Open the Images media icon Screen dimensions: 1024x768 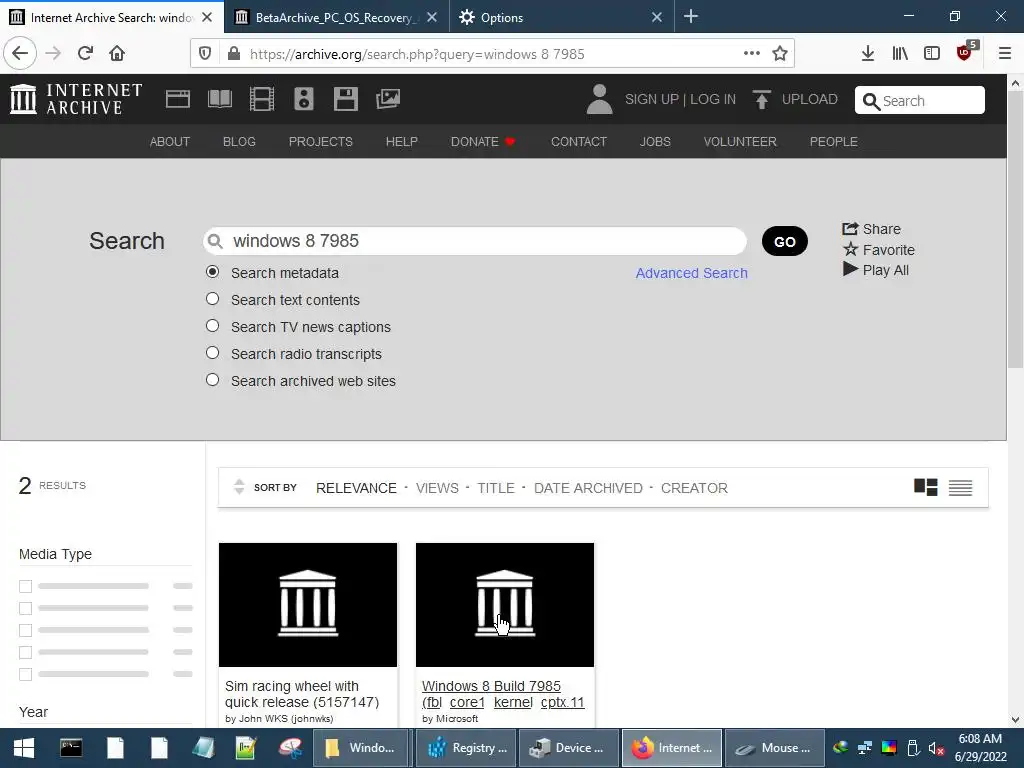click(388, 99)
